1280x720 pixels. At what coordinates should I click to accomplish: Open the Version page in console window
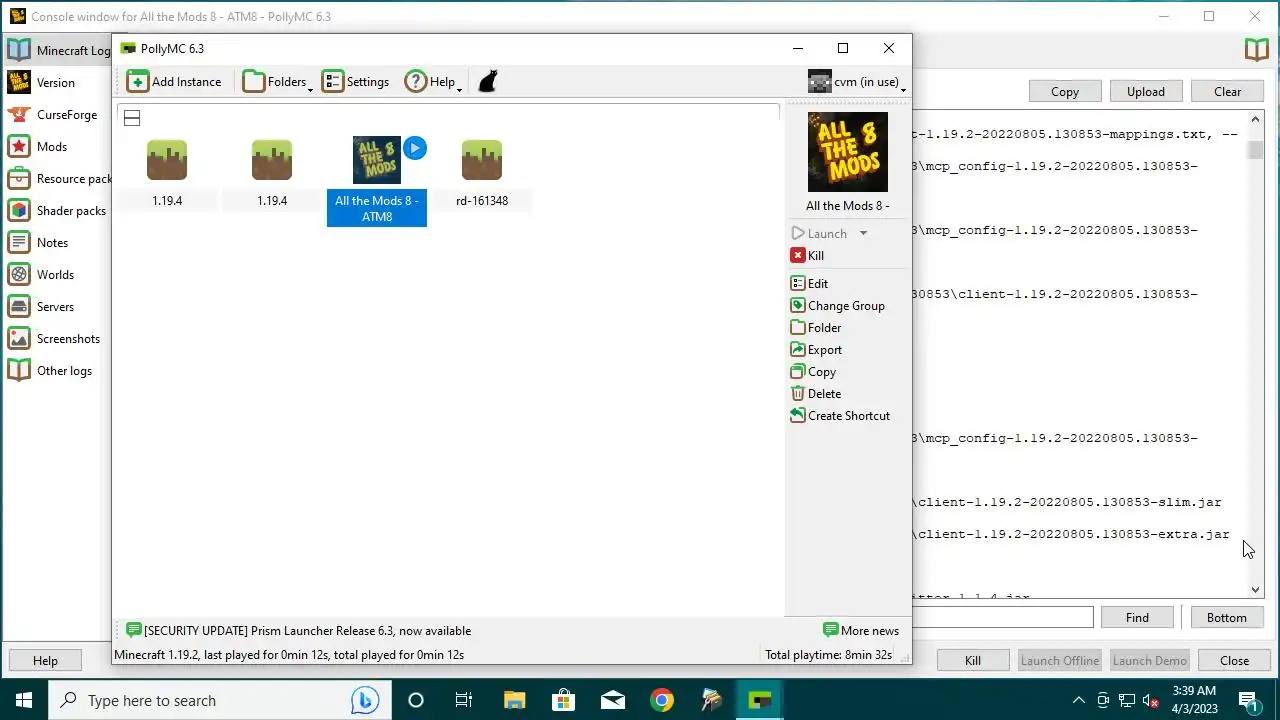click(58, 83)
